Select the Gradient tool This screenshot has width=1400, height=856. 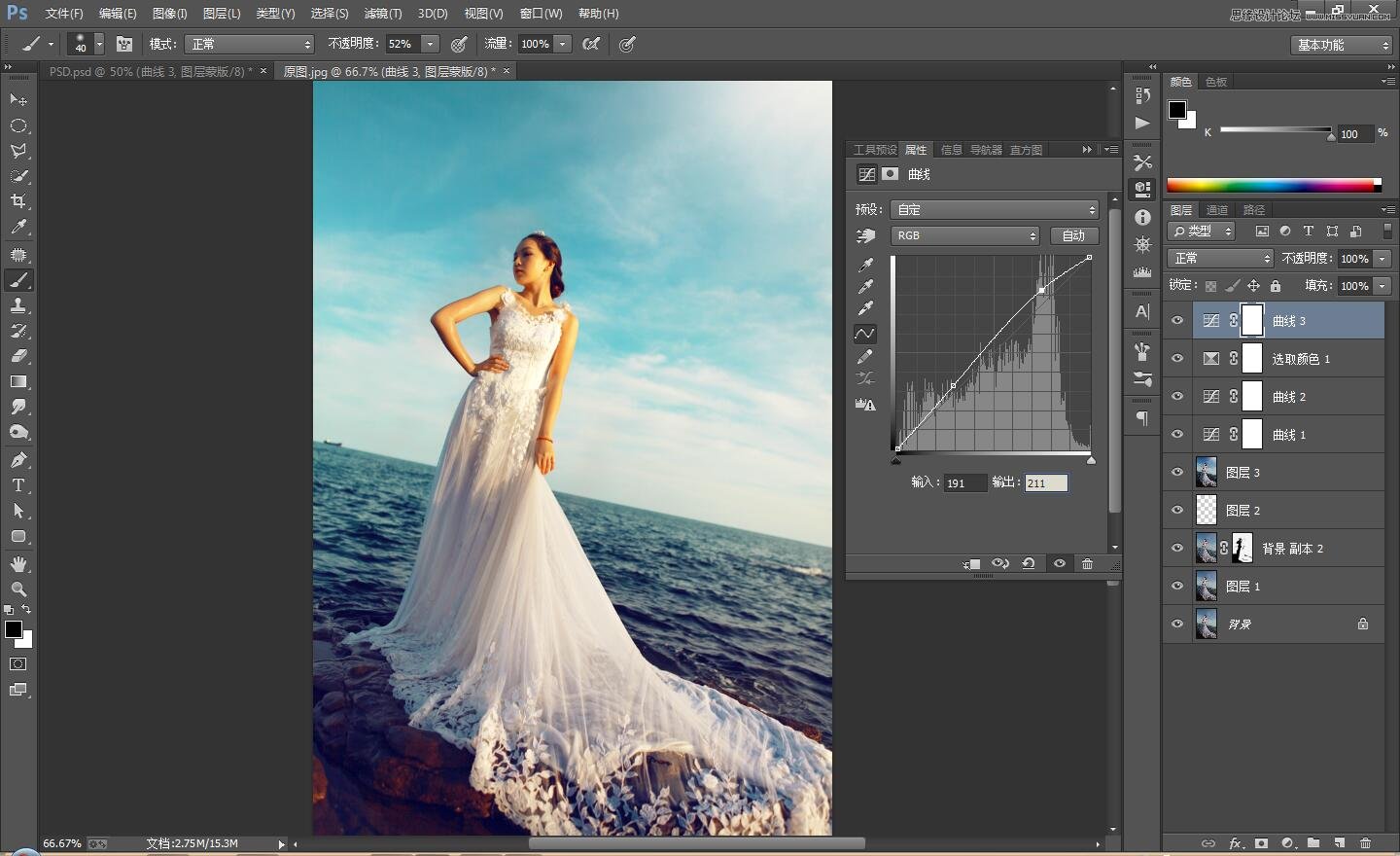pyautogui.click(x=18, y=382)
